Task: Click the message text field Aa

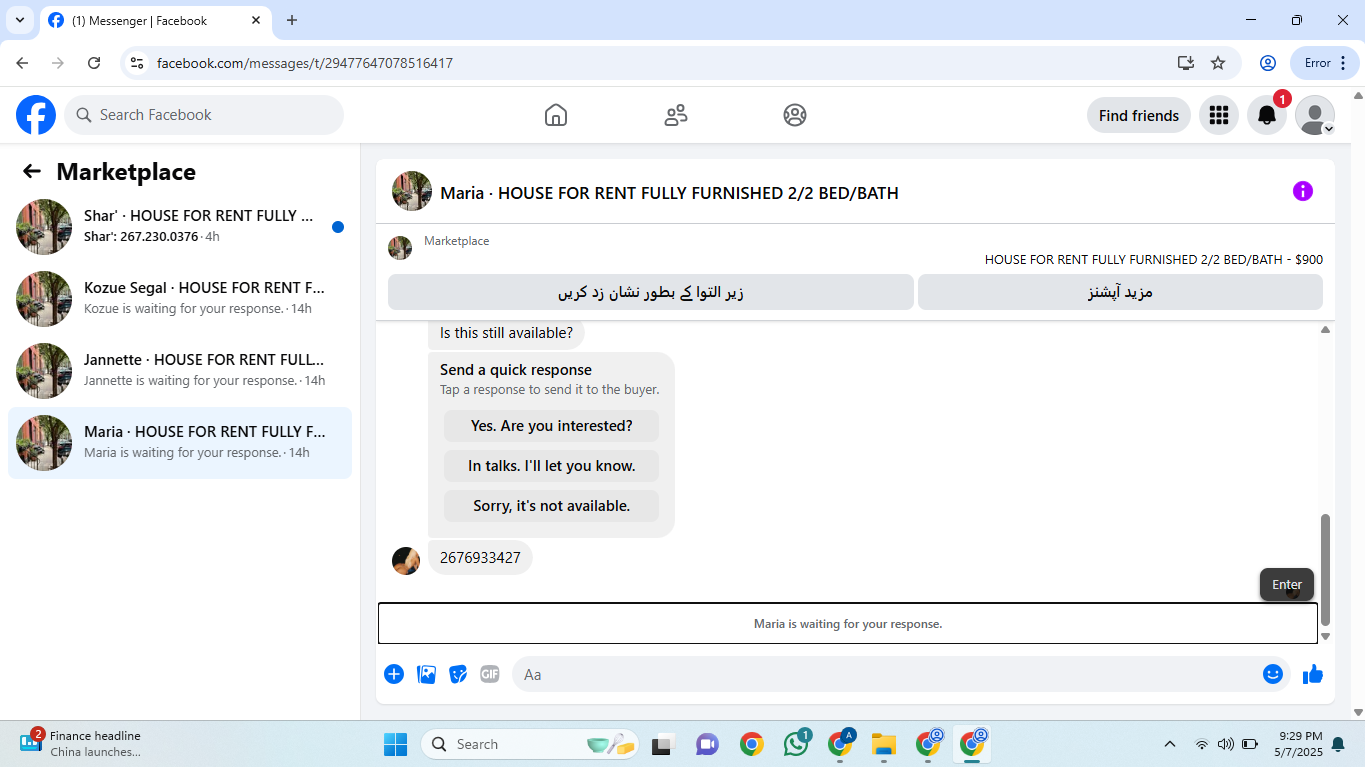Action: [885, 674]
